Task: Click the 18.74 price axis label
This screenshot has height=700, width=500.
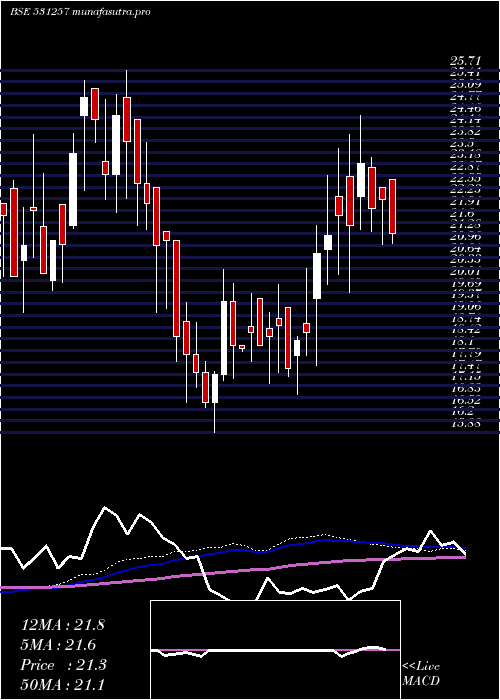Action: (x=465, y=318)
